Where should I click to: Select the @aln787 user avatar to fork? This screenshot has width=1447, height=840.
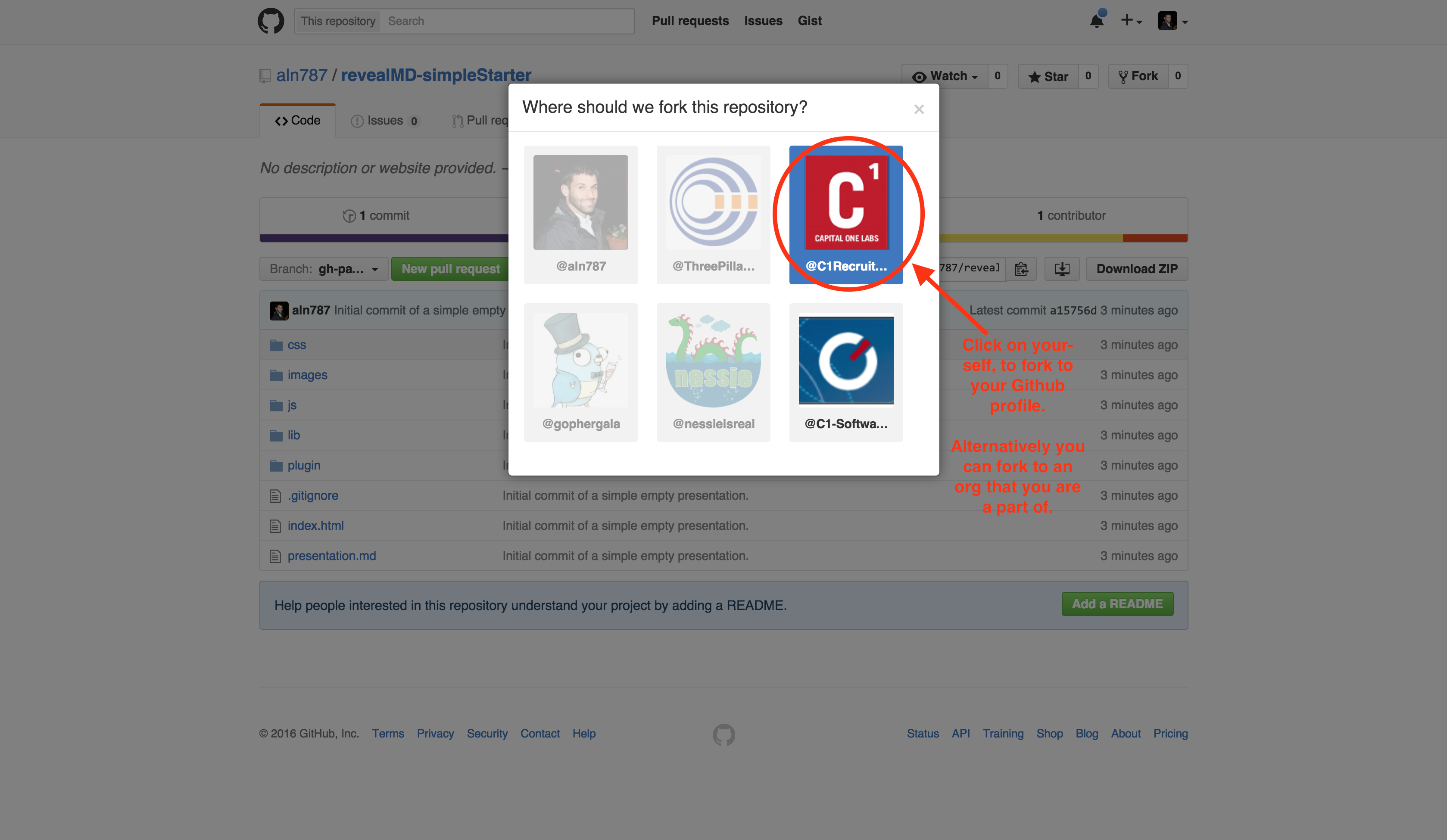click(580, 214)
